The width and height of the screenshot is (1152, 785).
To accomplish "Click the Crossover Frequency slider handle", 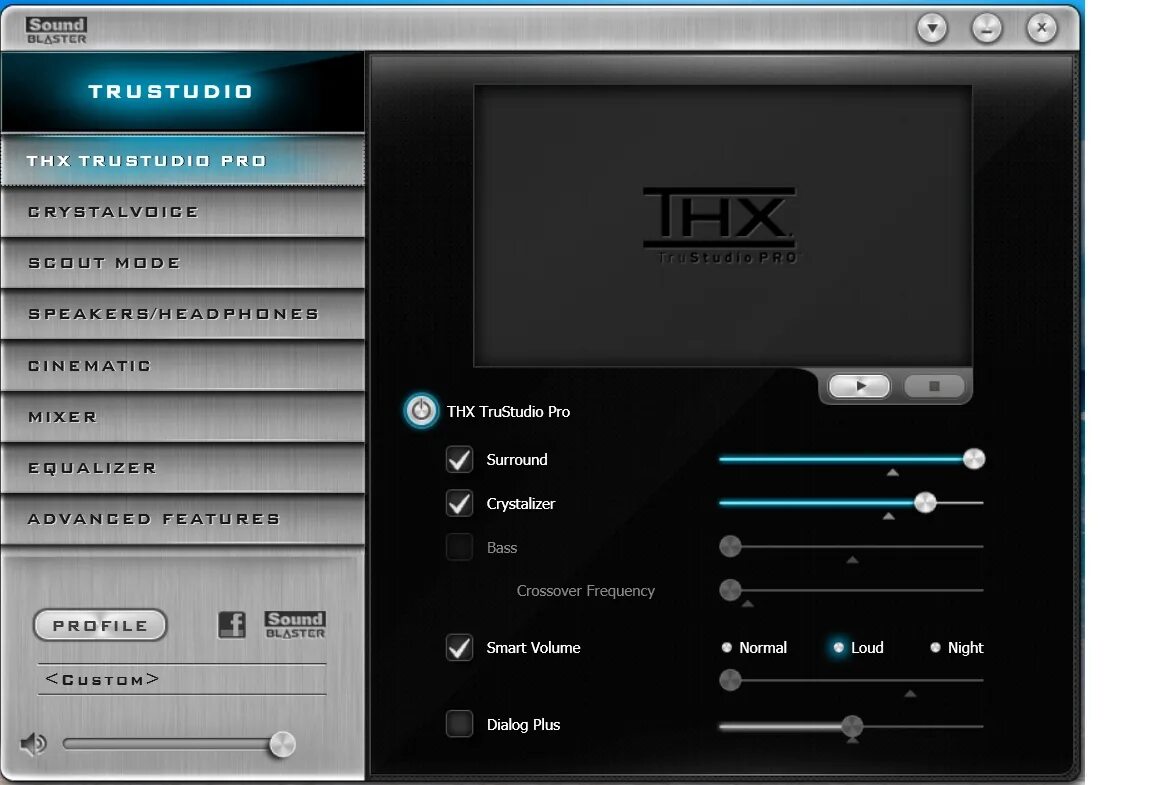I will tap(730, 589).
